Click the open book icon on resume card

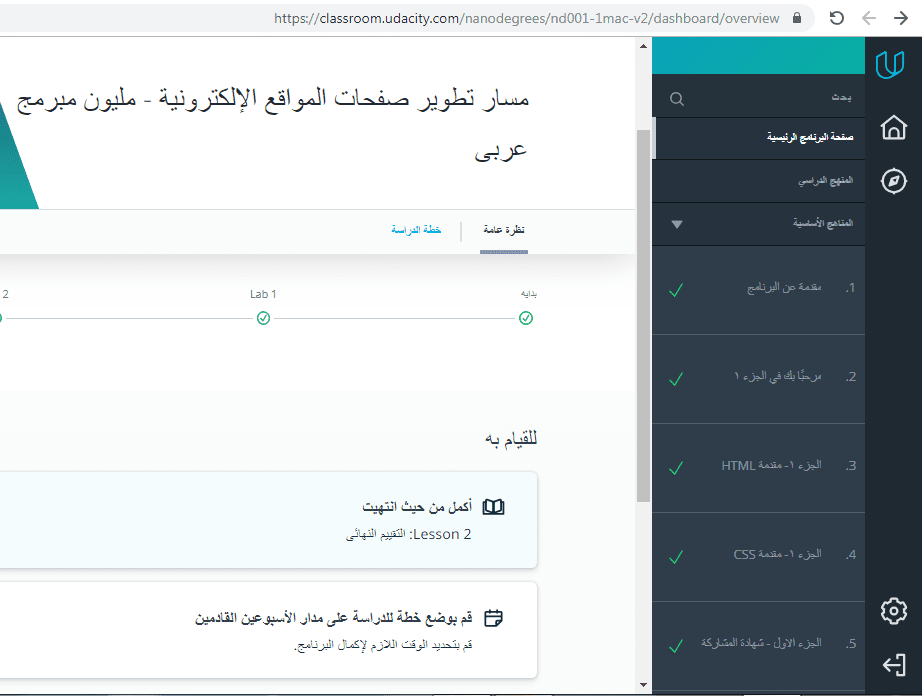click(493, 507)
